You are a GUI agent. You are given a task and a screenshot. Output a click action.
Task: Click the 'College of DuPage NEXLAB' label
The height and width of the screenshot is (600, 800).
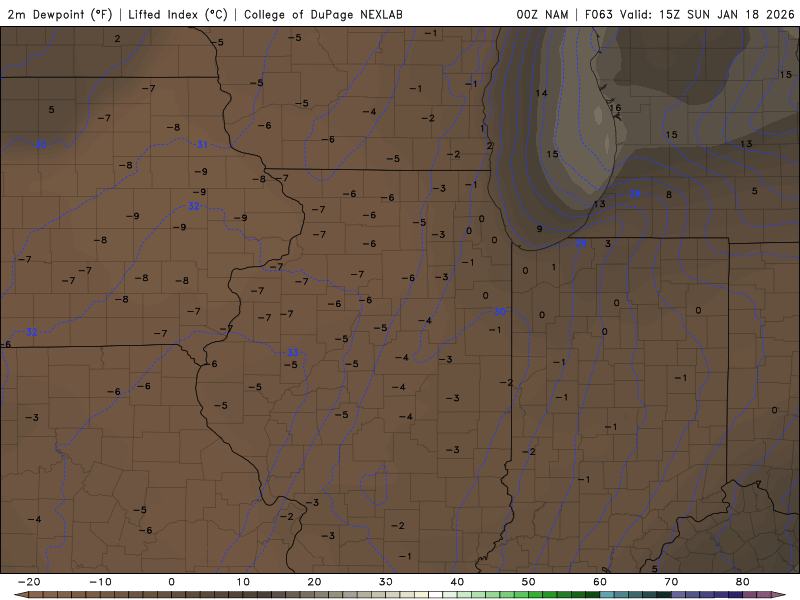point(323,14)
